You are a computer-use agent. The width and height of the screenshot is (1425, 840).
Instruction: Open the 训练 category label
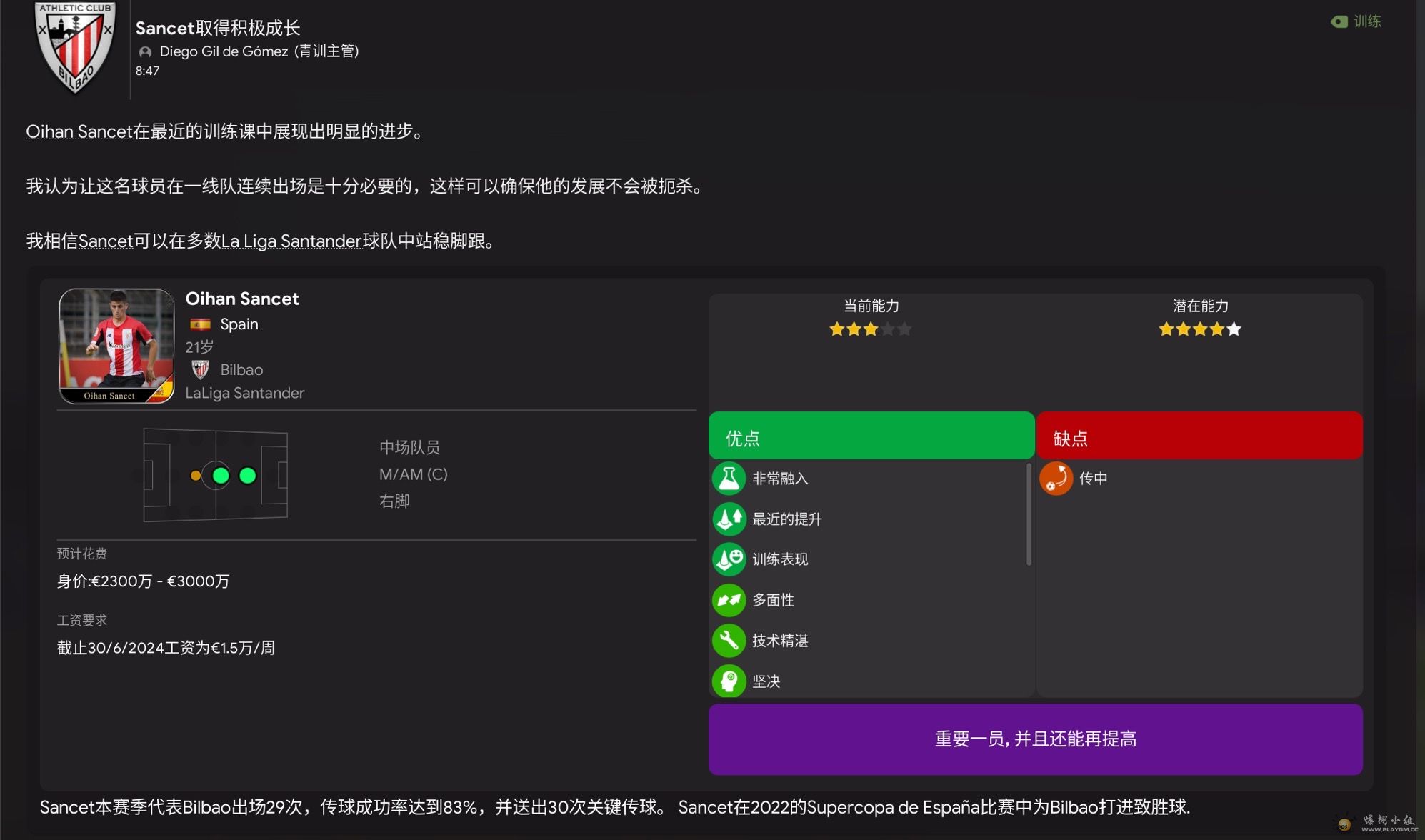point(1367,21)
